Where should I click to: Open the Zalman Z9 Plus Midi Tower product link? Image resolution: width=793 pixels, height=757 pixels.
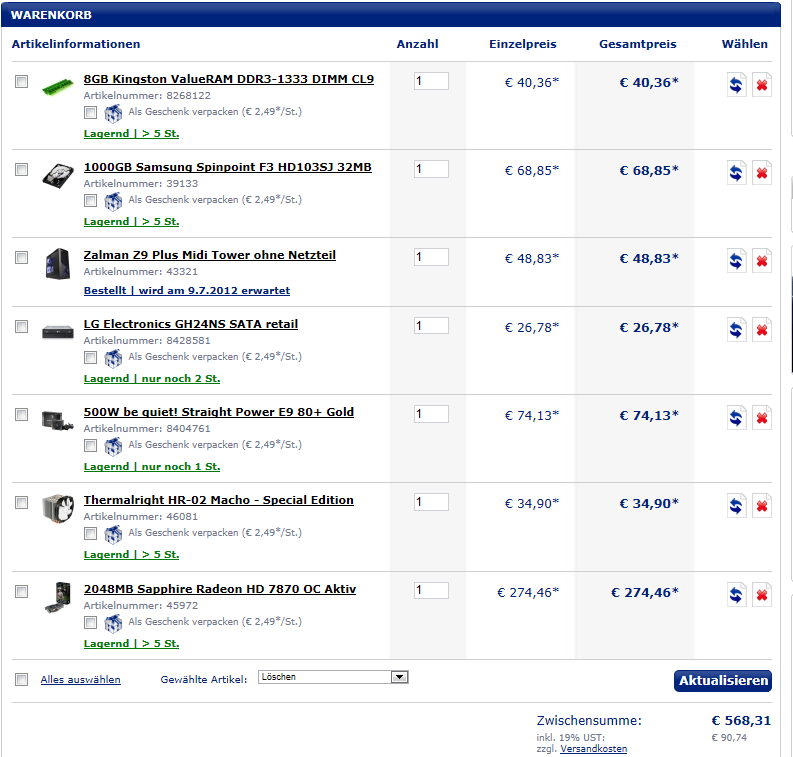point(209,255)
